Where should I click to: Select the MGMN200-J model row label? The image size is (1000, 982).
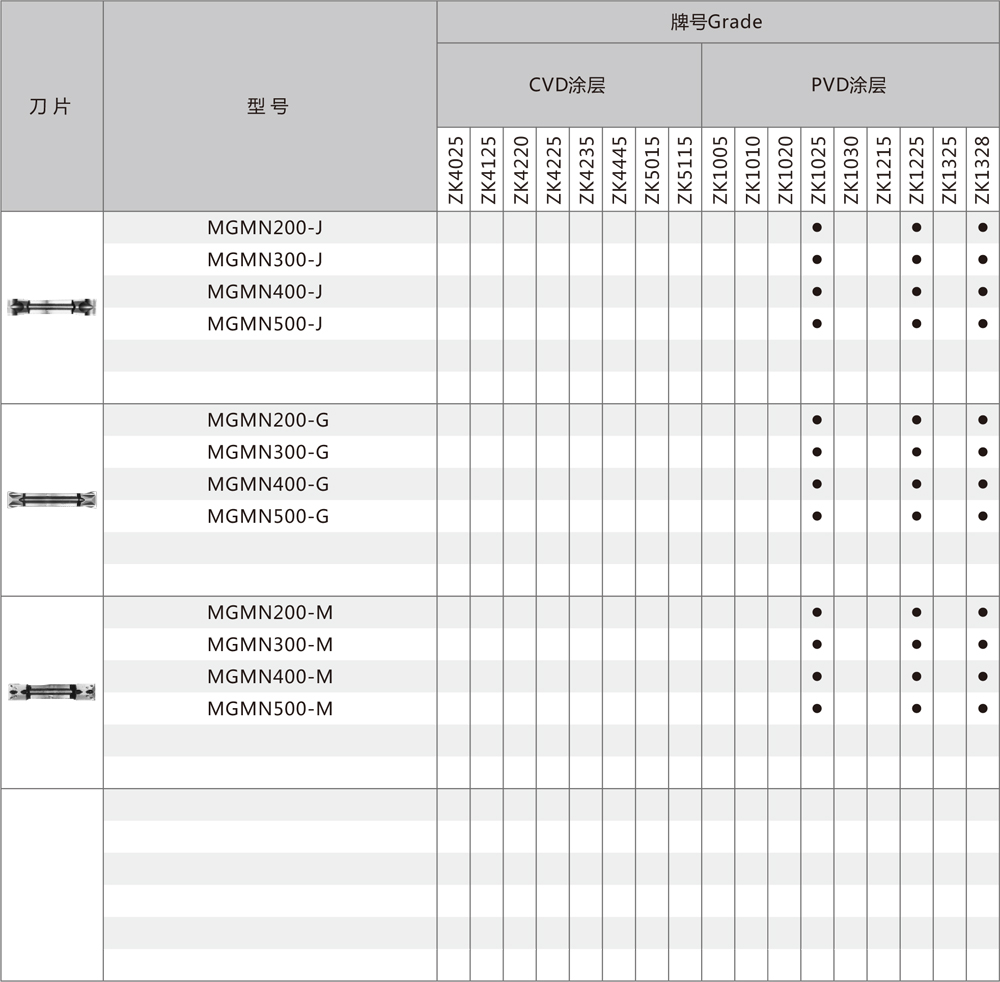pyautogui.click(x=265, y=227)
